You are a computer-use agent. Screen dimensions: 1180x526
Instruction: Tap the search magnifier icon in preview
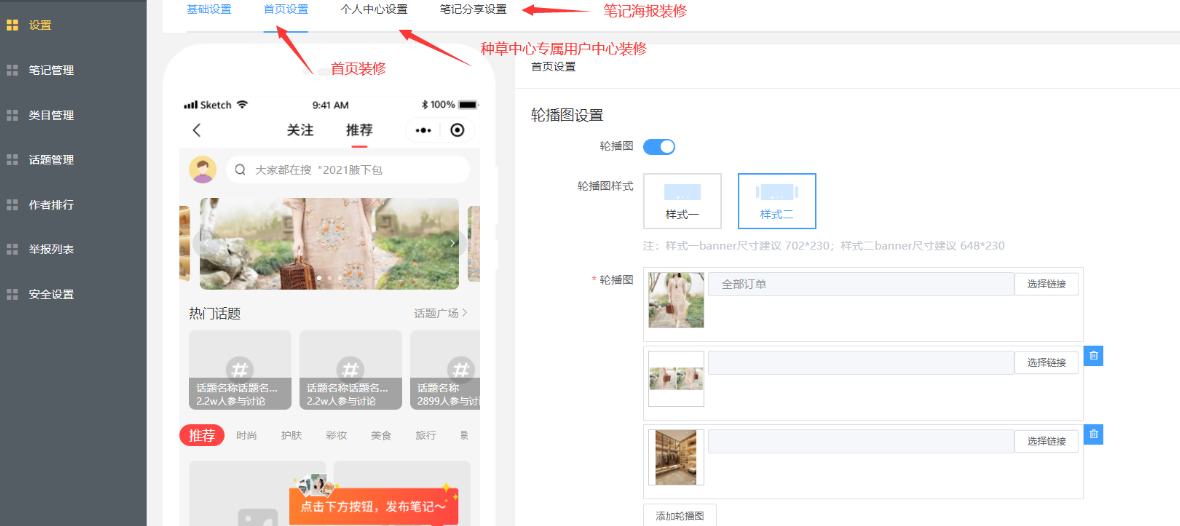pyautogui.click(x=240, y=170)
